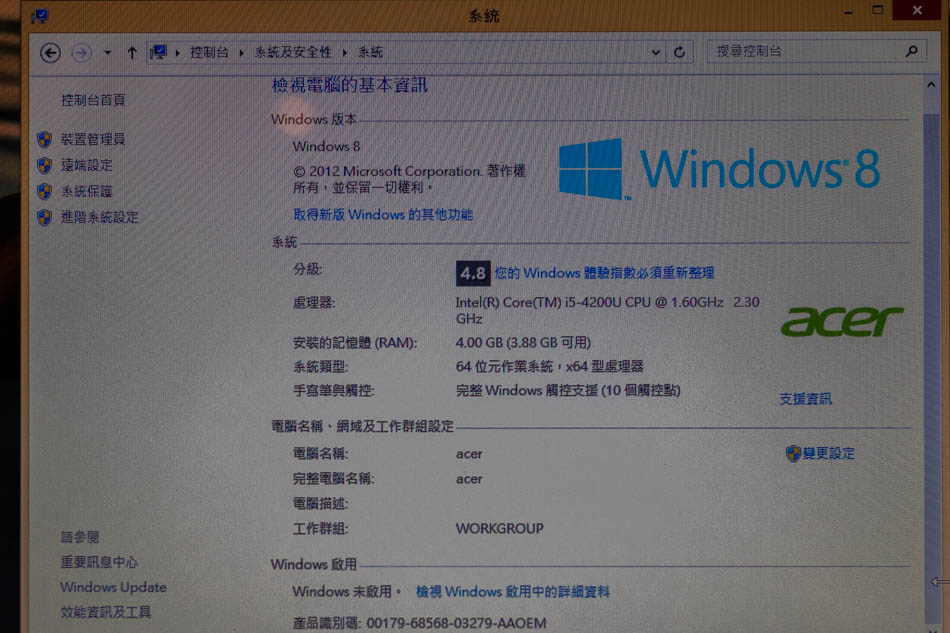The height and width of the screenshot is (633, 950).
Task: Click the WORKGROUP workgroup value
Action: (x=500, y=529)
